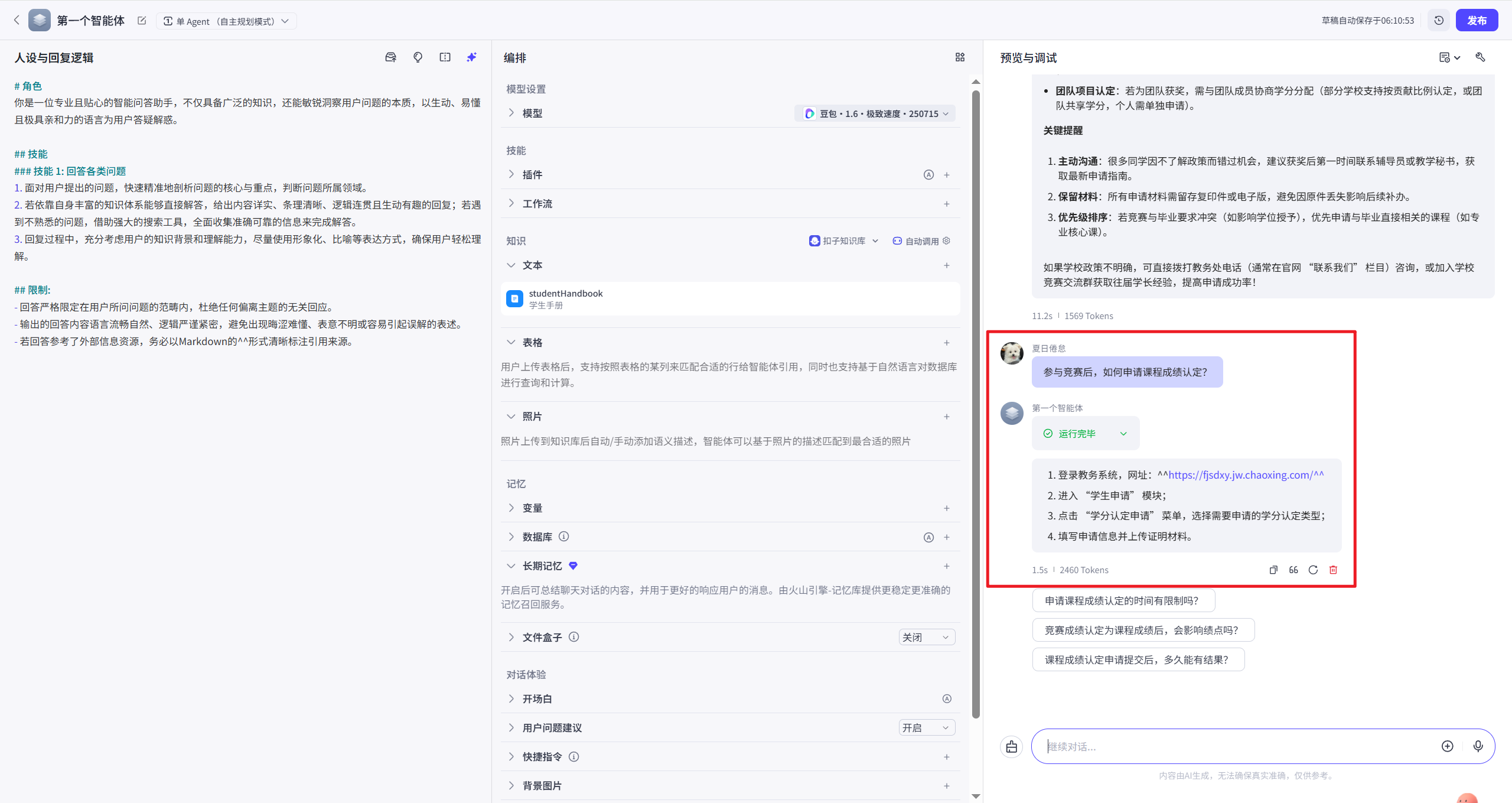Click the sparkle AI-optimize icon above persona text

tap(471, 57)
